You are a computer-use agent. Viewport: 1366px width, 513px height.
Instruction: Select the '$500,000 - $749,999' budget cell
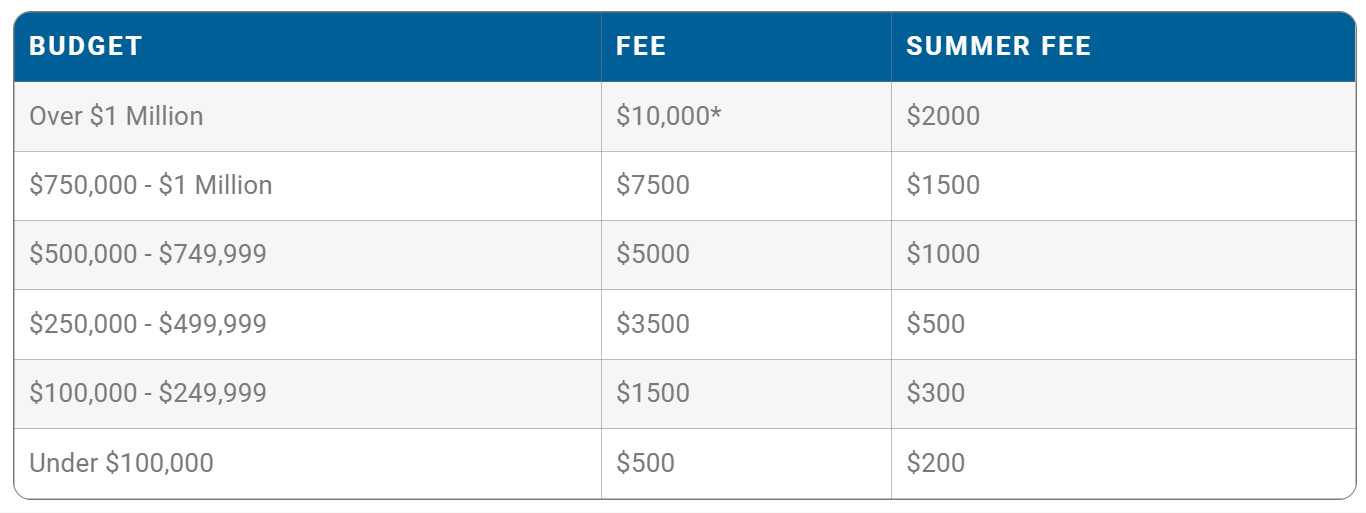point(148,254)
